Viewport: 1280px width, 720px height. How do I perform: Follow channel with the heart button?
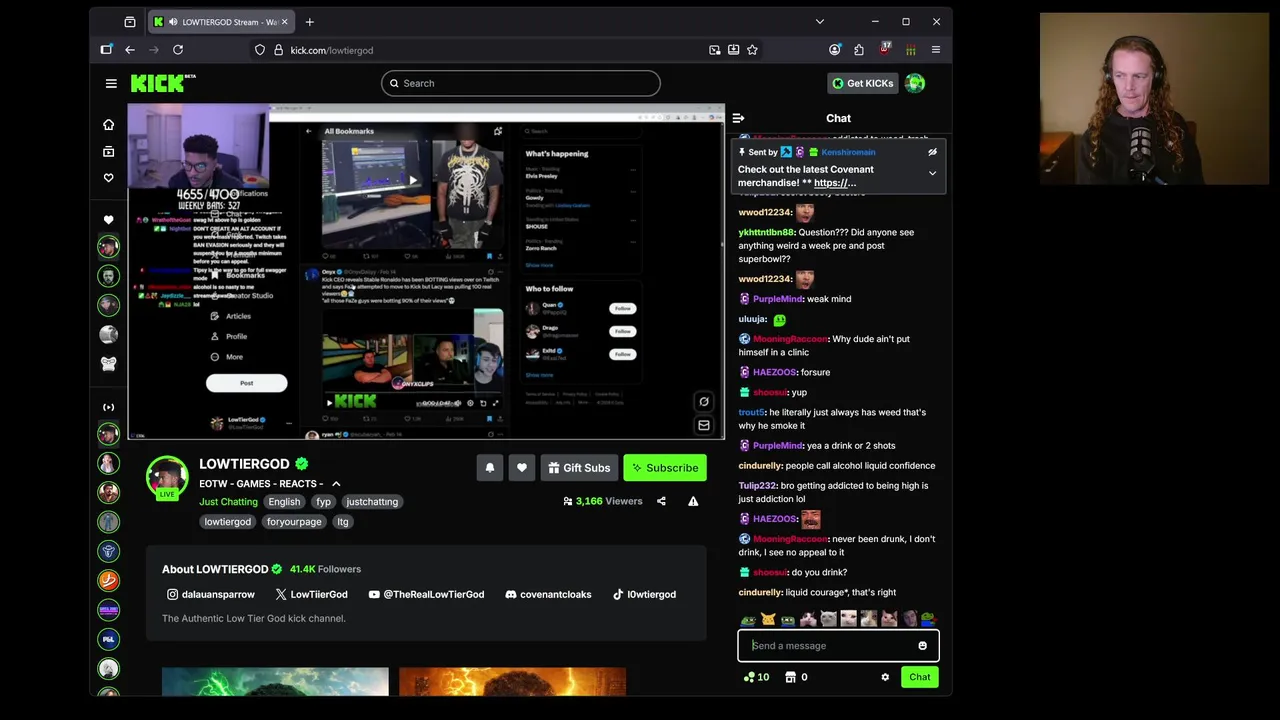(x=522, y=468)
